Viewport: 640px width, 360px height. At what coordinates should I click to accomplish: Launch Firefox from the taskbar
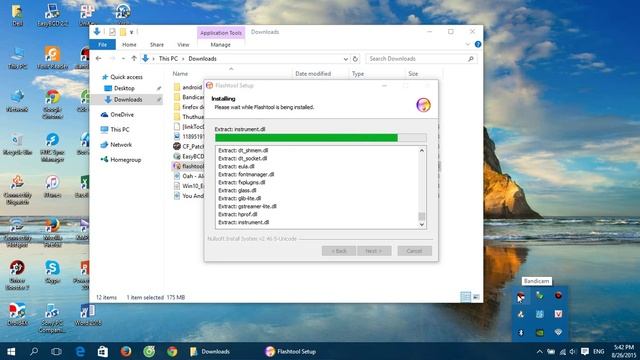pos(126,351)
